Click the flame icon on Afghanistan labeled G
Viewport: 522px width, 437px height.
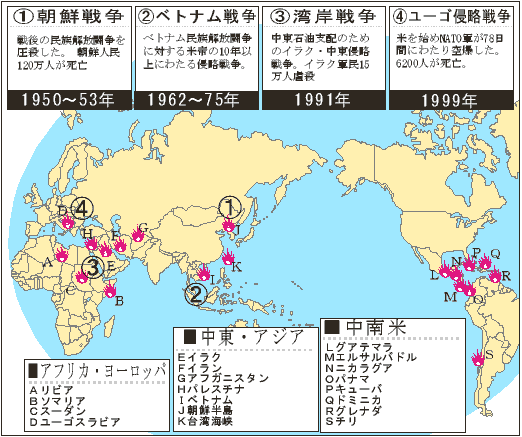pos(138,234)
